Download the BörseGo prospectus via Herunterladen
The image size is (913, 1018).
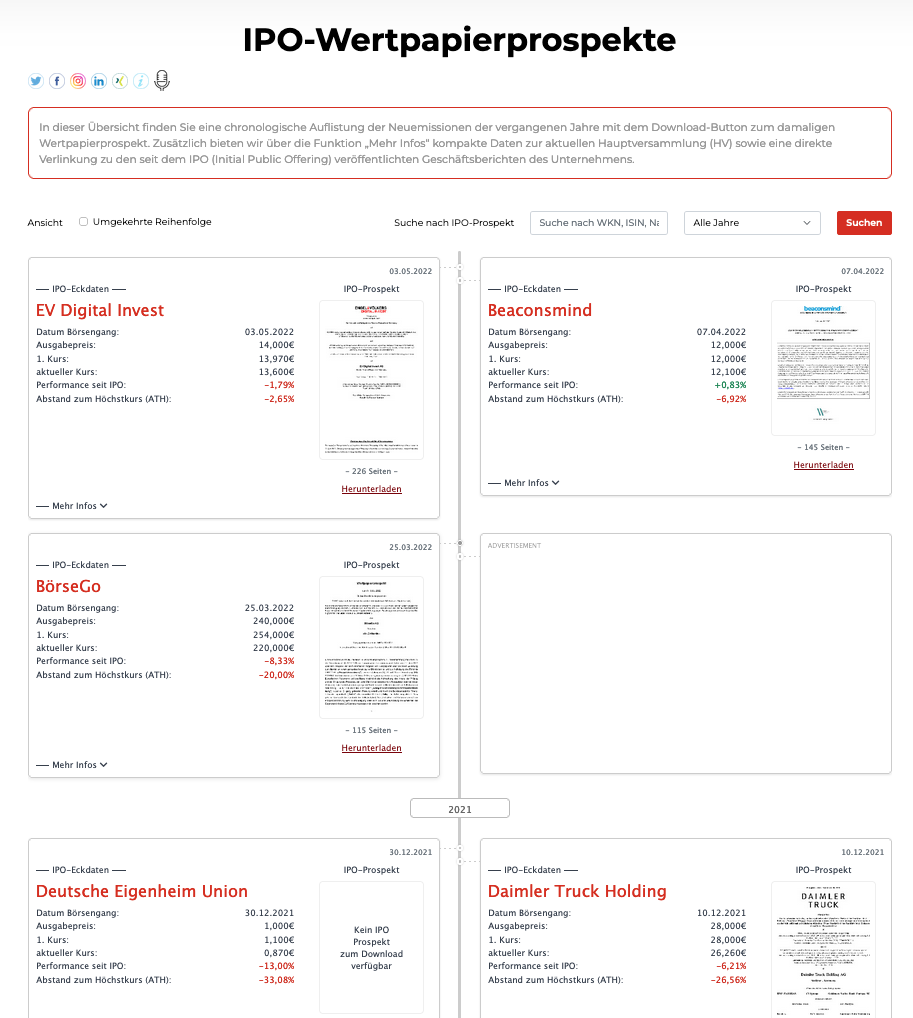371,748
